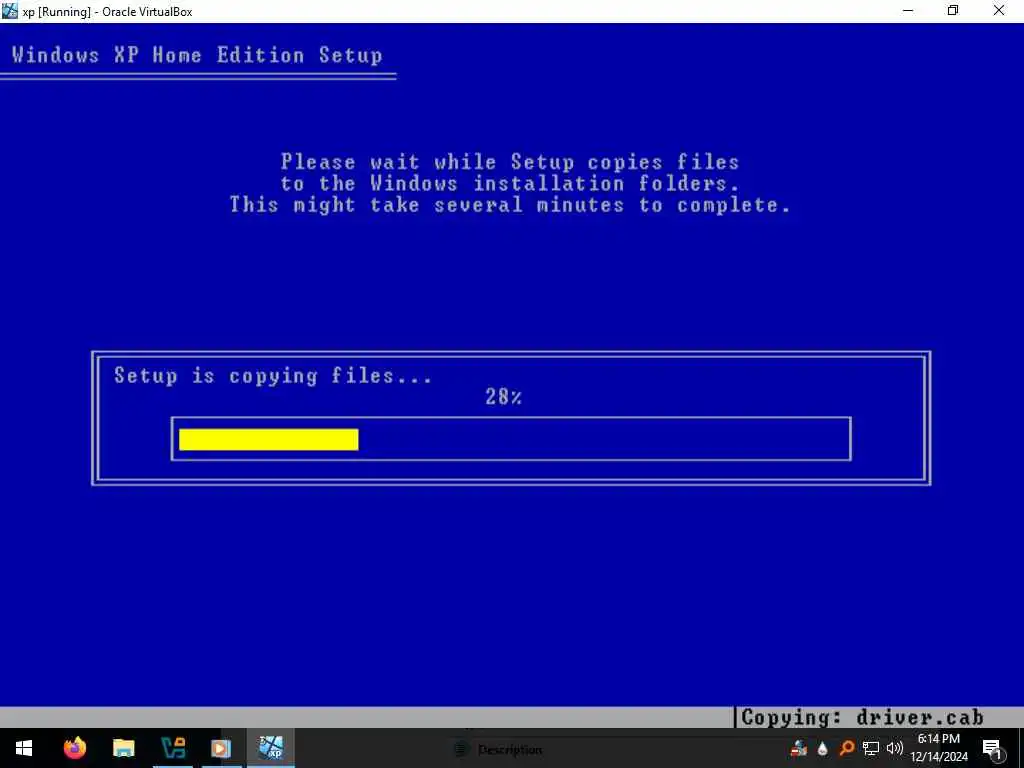Click the 'Setup is copying files...' text

(273, 376)
